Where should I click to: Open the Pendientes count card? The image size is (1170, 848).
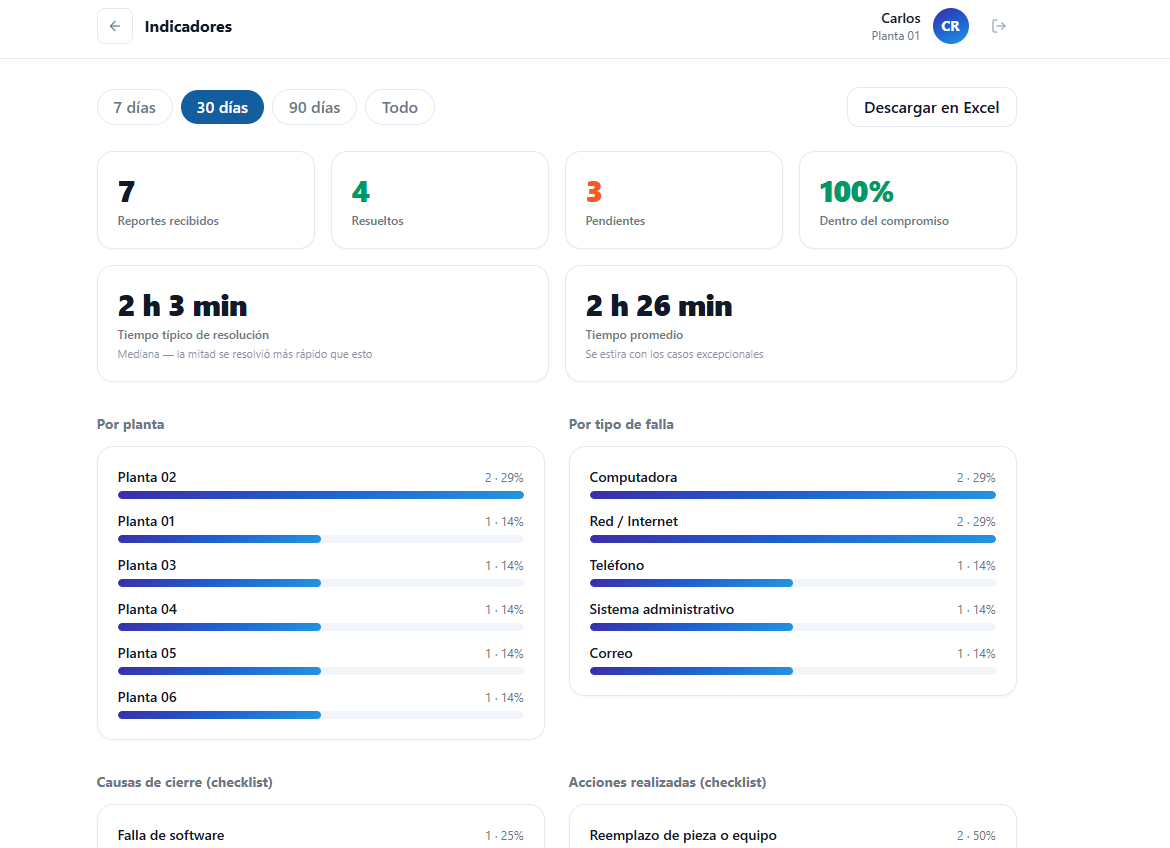click(x=674, y=200)
